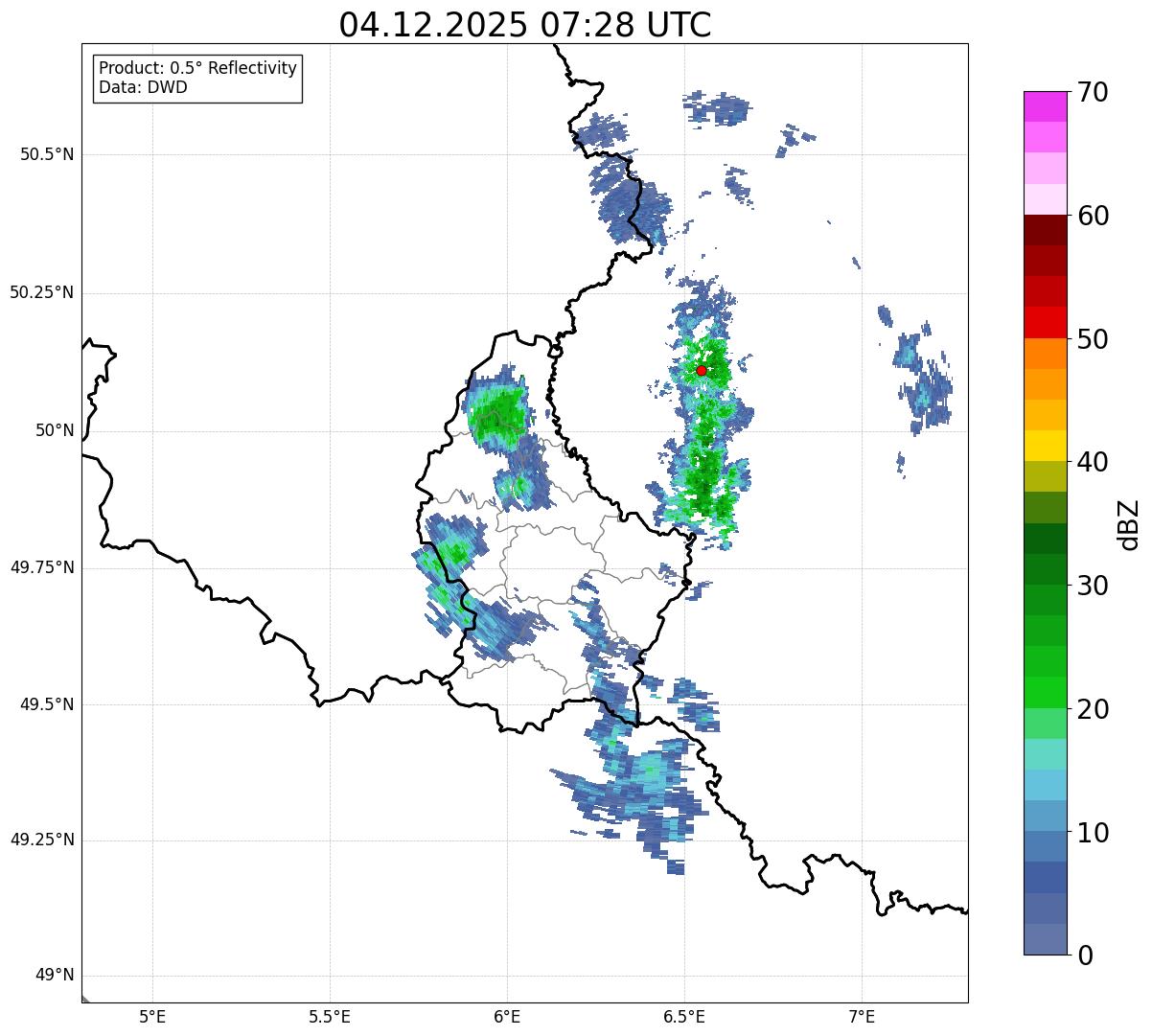Click the Data: DWD label
Screen dimensions: 1152x1036
pos(143,87)
